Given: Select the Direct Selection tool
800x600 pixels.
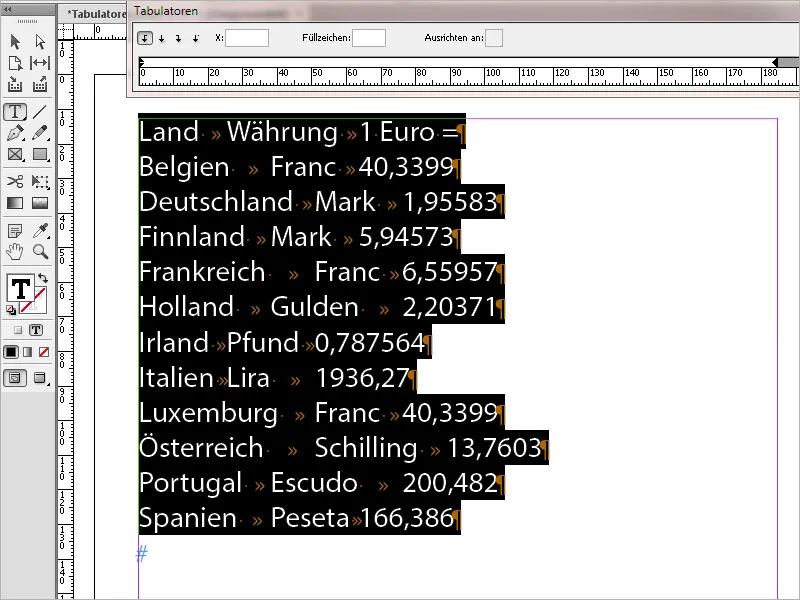Looking at the screenshot, I should click(x=38, y=41).
